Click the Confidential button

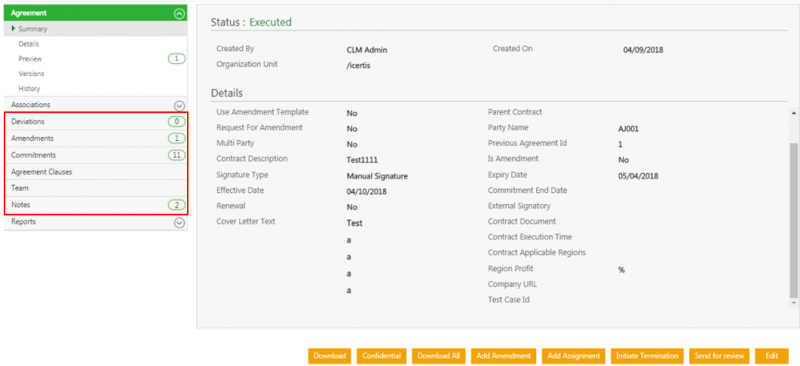[382, 356]
